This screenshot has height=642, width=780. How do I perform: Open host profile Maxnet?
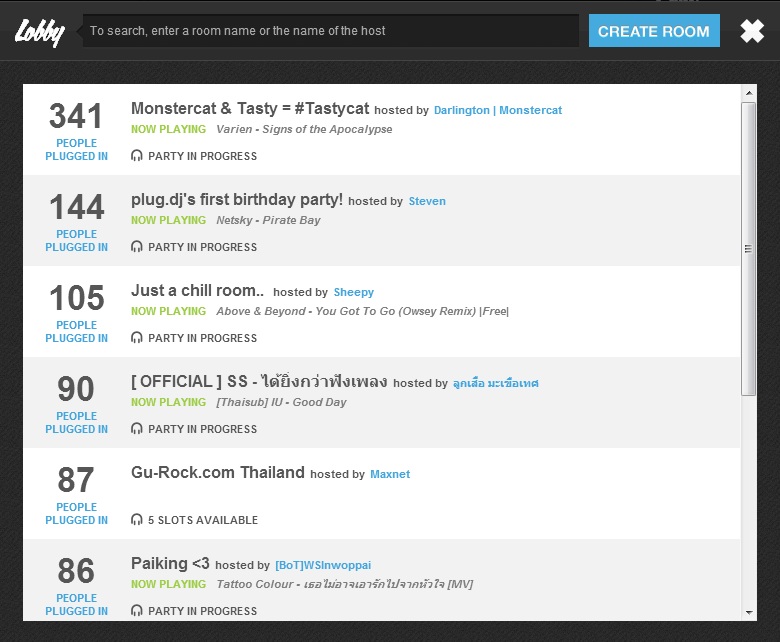[390, 474]
